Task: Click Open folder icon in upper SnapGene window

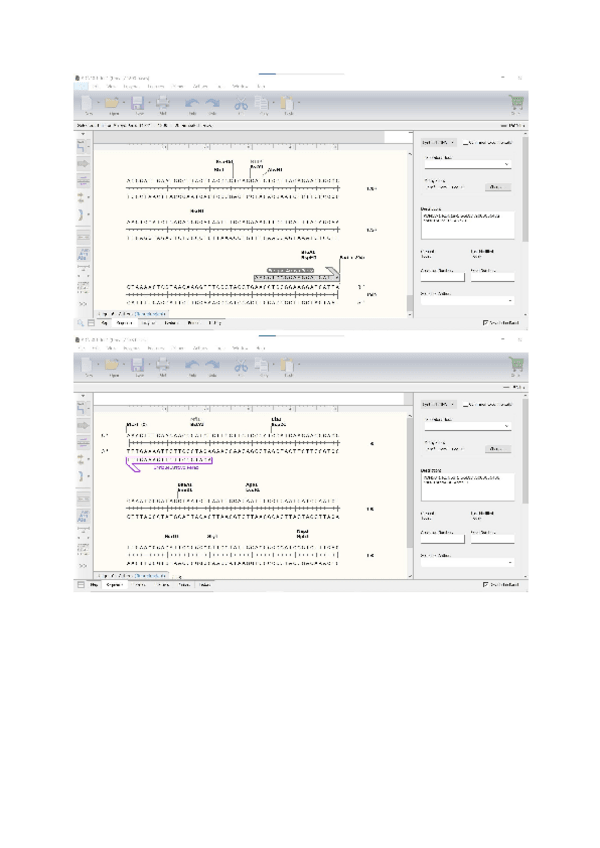Action: click(x=112, y=103)
